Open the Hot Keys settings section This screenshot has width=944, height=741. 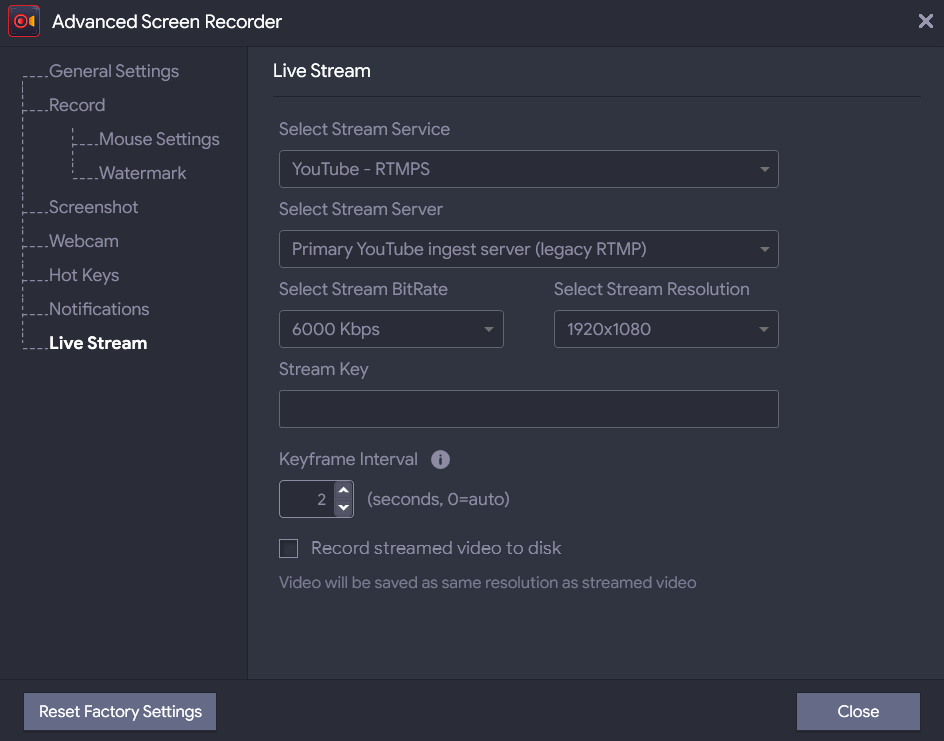click(x=85, y=275)
